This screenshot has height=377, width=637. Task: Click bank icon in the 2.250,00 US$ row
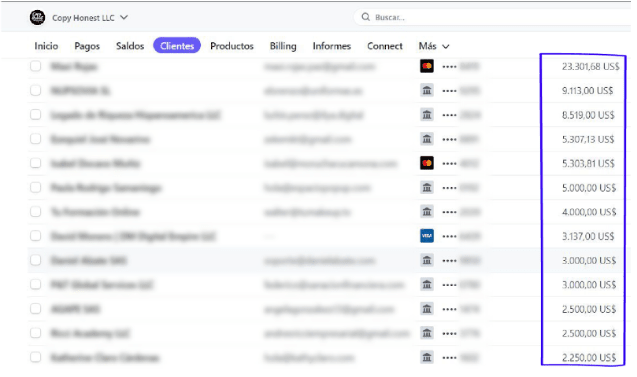tap(427, 357)
